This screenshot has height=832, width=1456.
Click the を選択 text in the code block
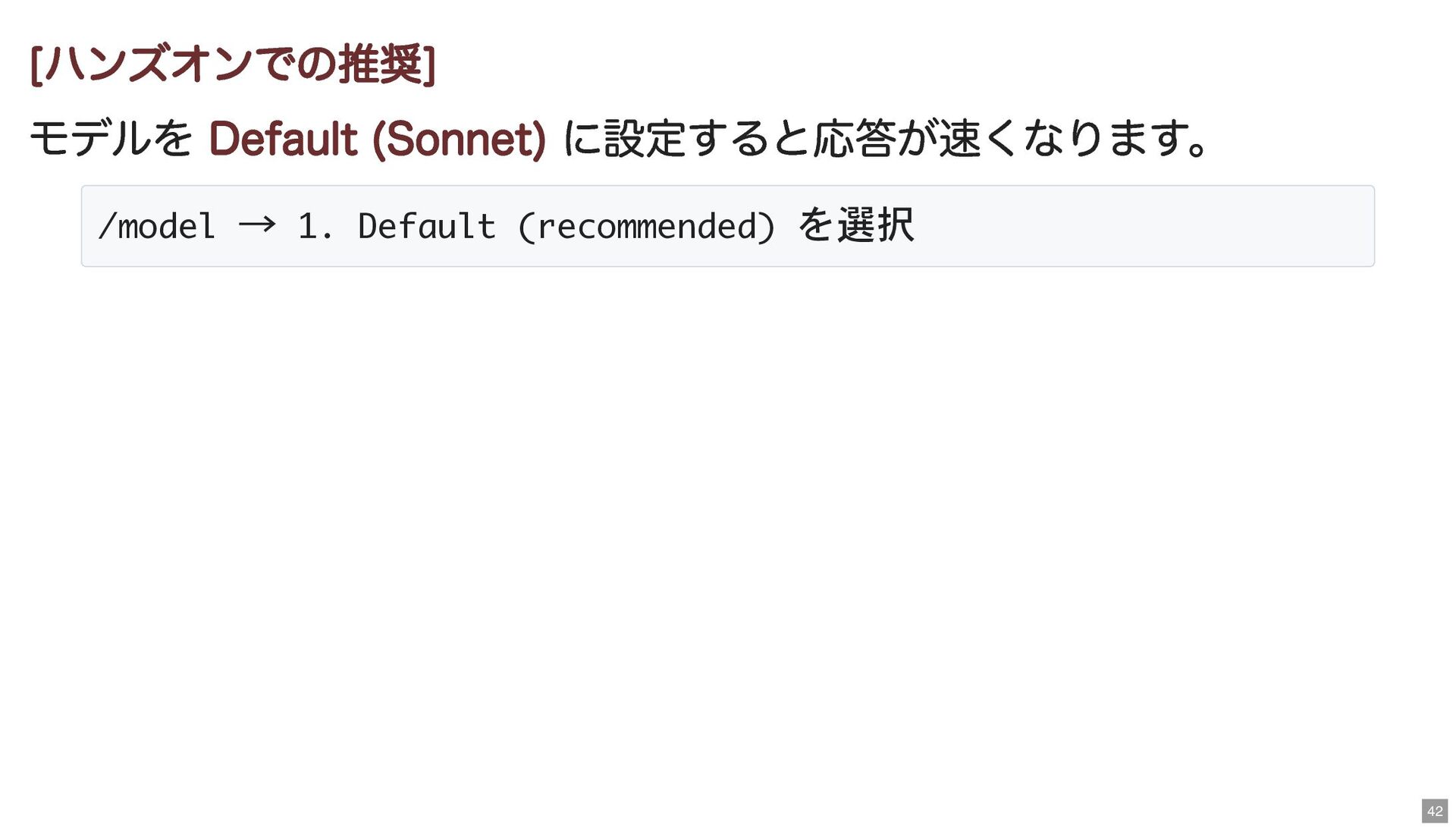pyautogui.click(x=856, y=225)
